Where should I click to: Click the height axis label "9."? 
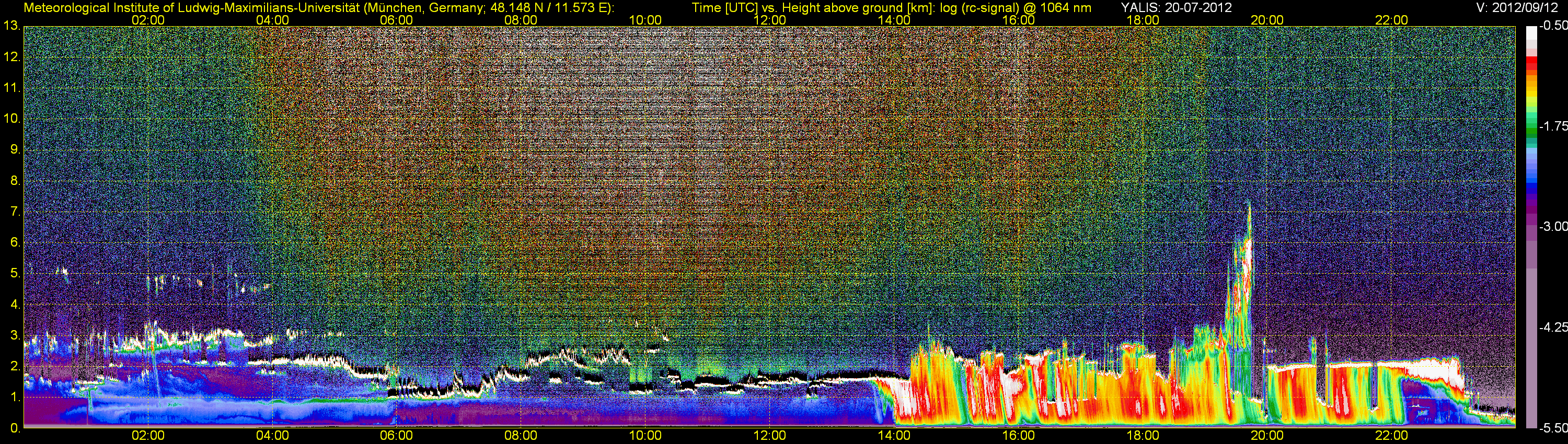click(15, 149)
